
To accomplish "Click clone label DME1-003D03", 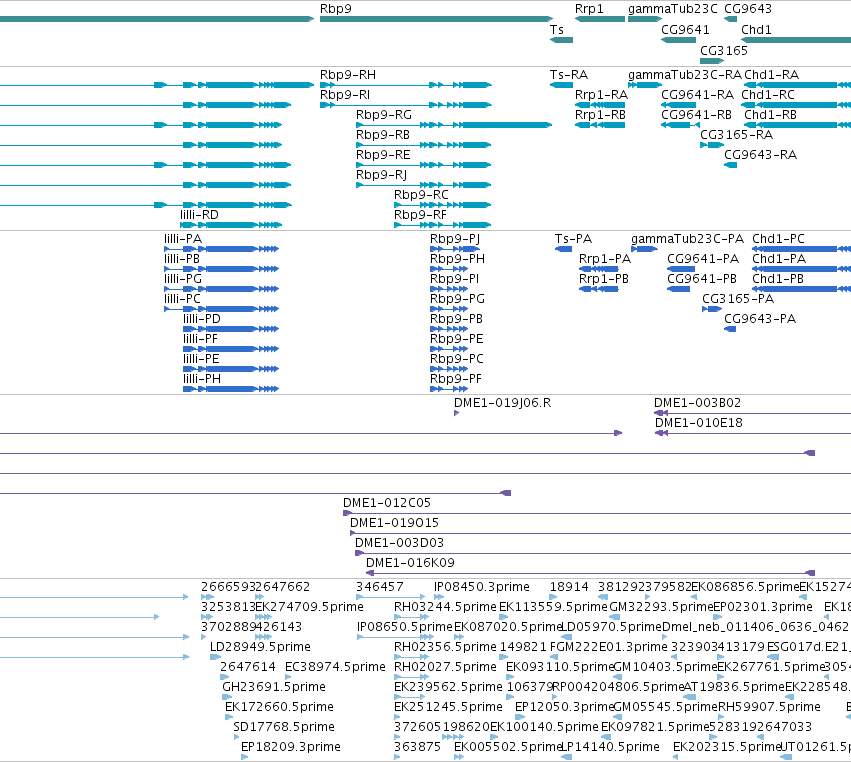I will 399,543.
